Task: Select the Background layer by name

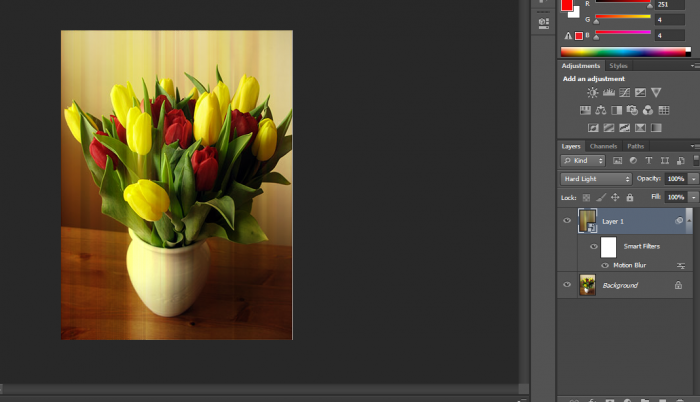Action: 620,285
